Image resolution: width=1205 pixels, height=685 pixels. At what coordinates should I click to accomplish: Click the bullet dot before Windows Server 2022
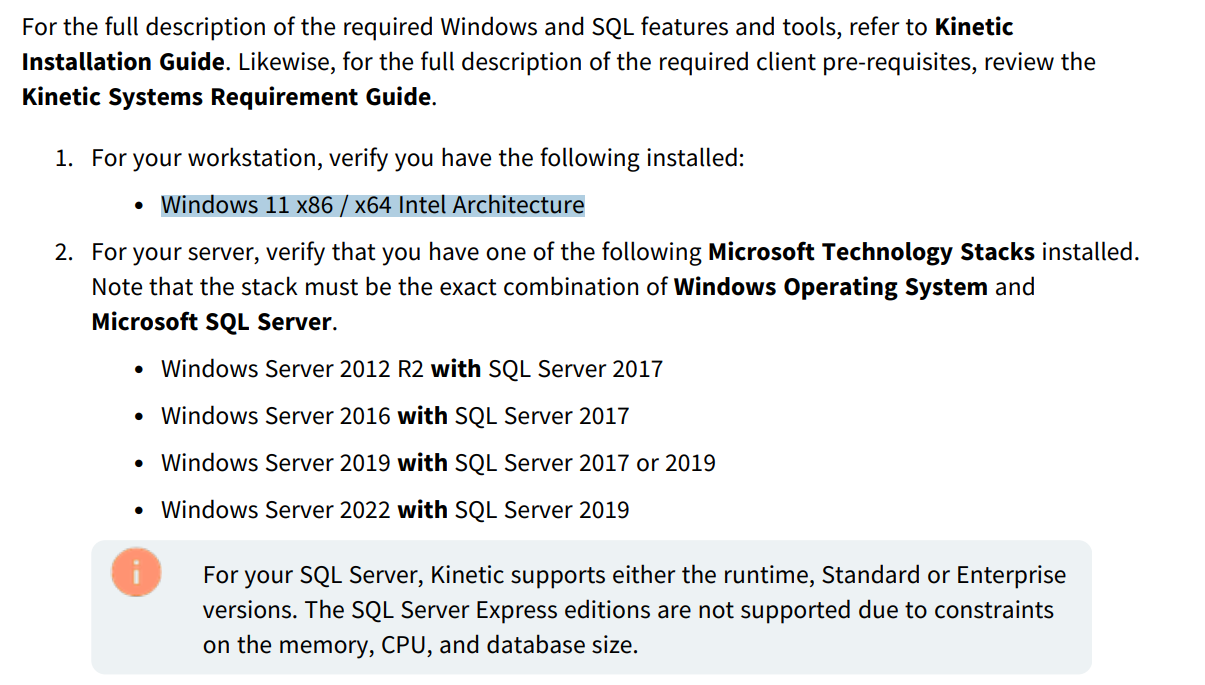[x=139, y=511]
